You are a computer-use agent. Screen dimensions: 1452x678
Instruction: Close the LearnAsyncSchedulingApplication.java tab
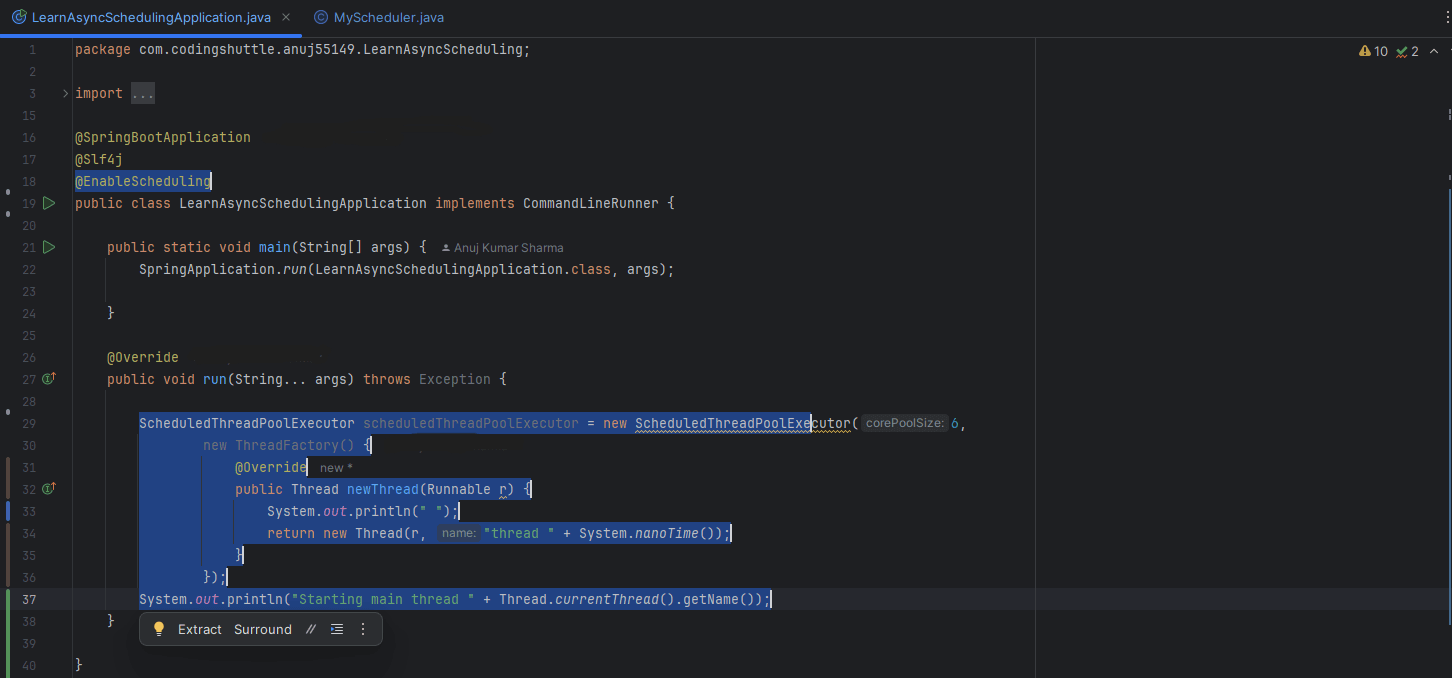tap(287, 17)
